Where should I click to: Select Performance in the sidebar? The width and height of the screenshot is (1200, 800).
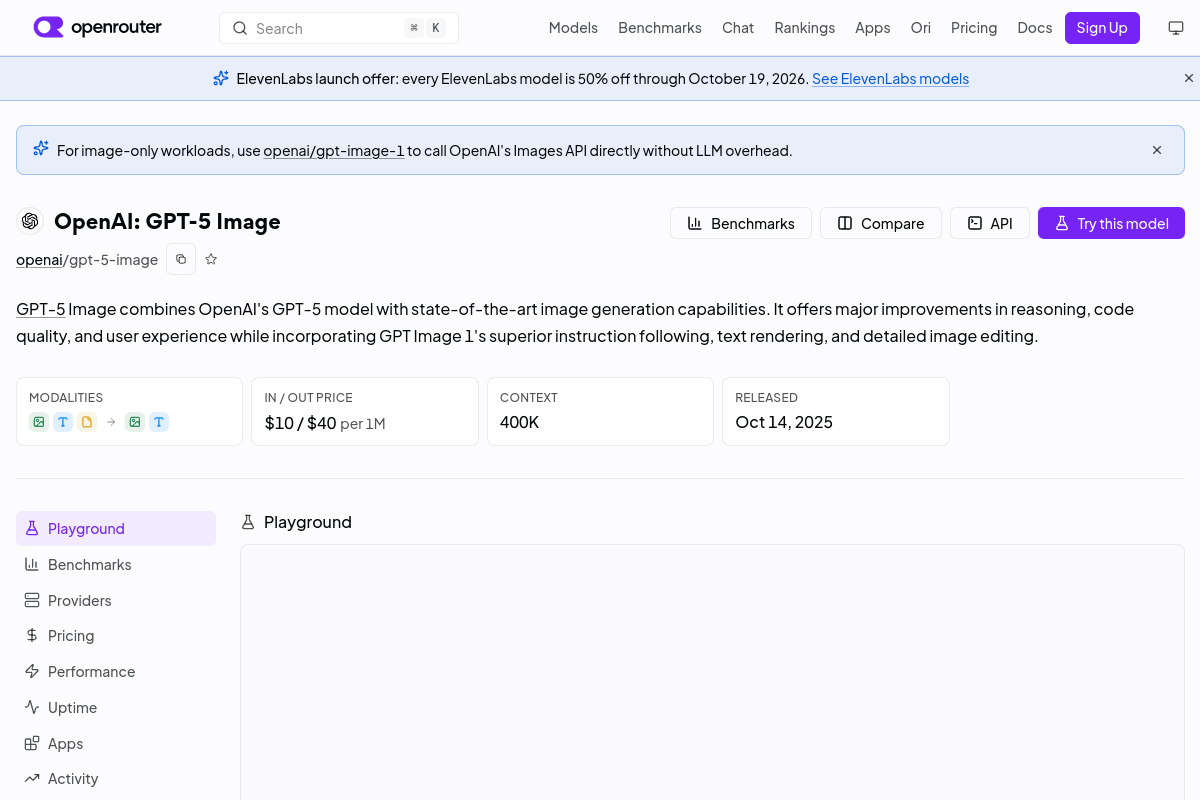point(116,671)
